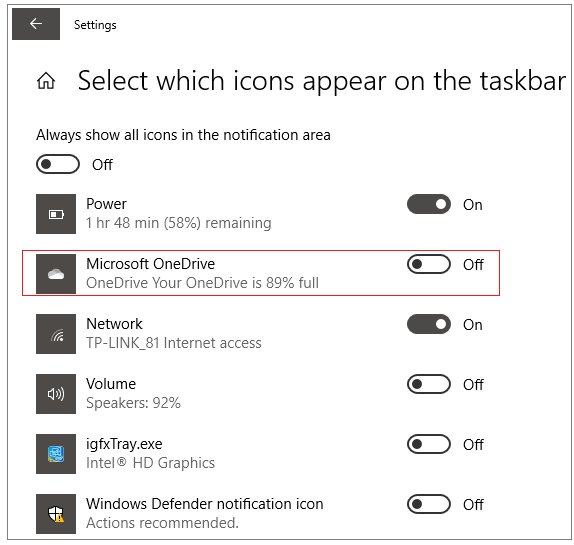Turn on Windows Defender notification icon toggle
The image size is (574, 545).
tap(429, 504)
